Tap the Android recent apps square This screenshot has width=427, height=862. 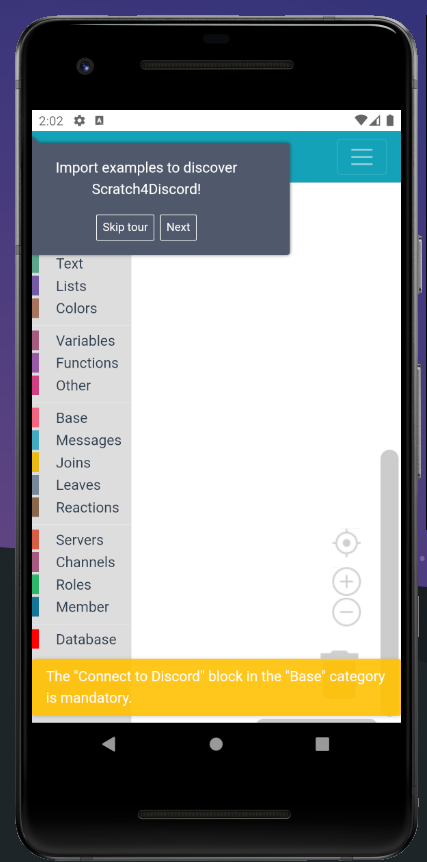[x=322, y=744]
